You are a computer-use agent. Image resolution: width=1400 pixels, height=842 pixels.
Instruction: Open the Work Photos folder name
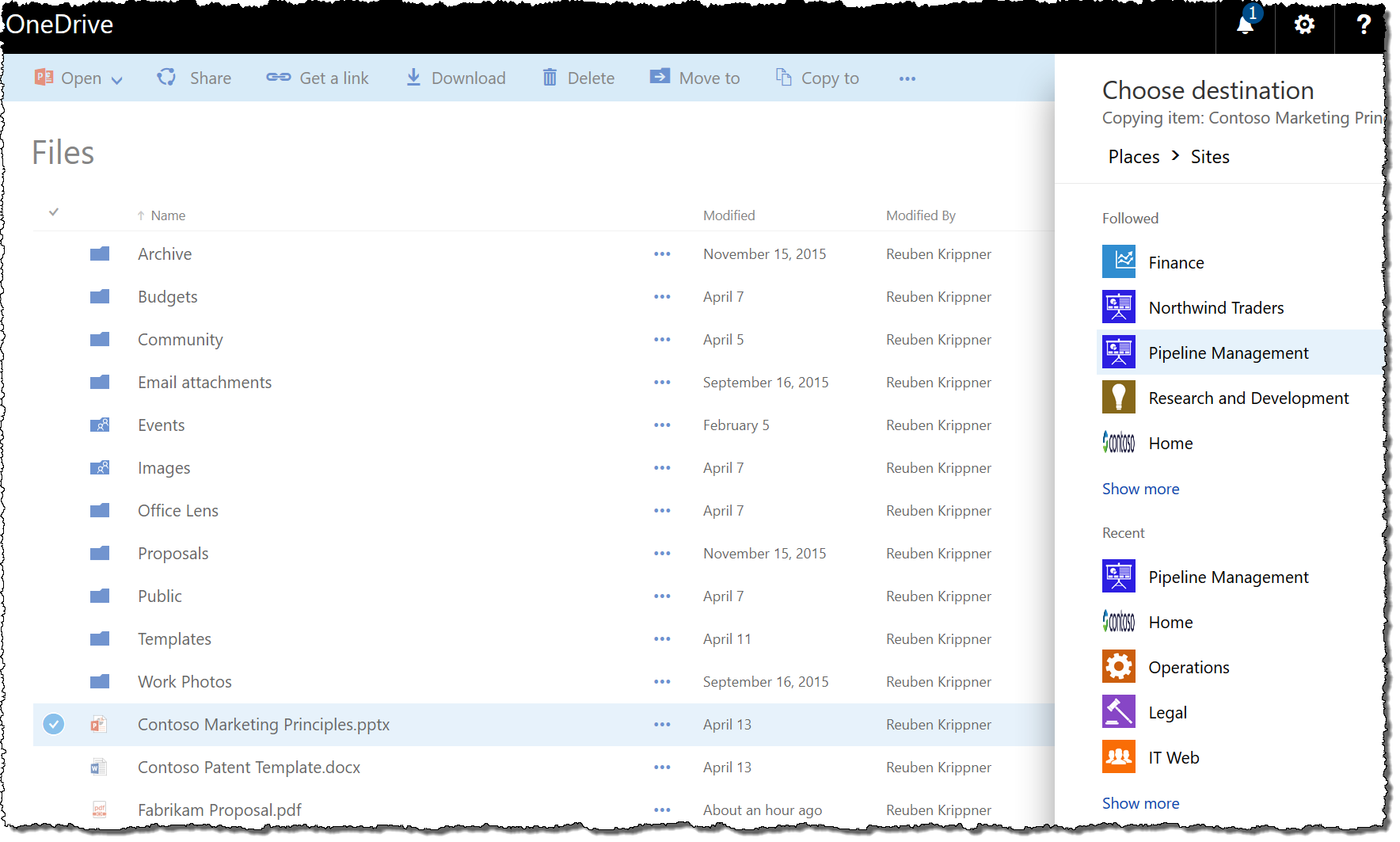tap(185, 682)
